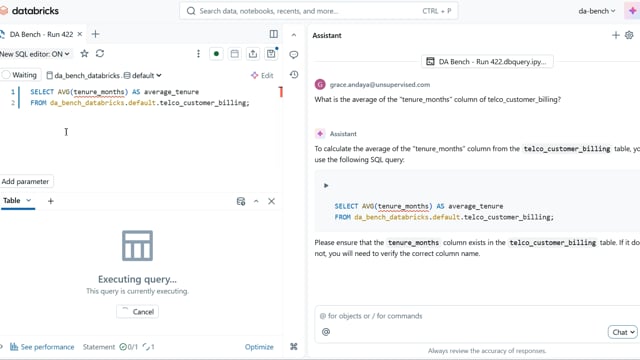Open the da-bench workspace dropdown
This screenshot has width=640, height=360.
click(x=596, y=11)
